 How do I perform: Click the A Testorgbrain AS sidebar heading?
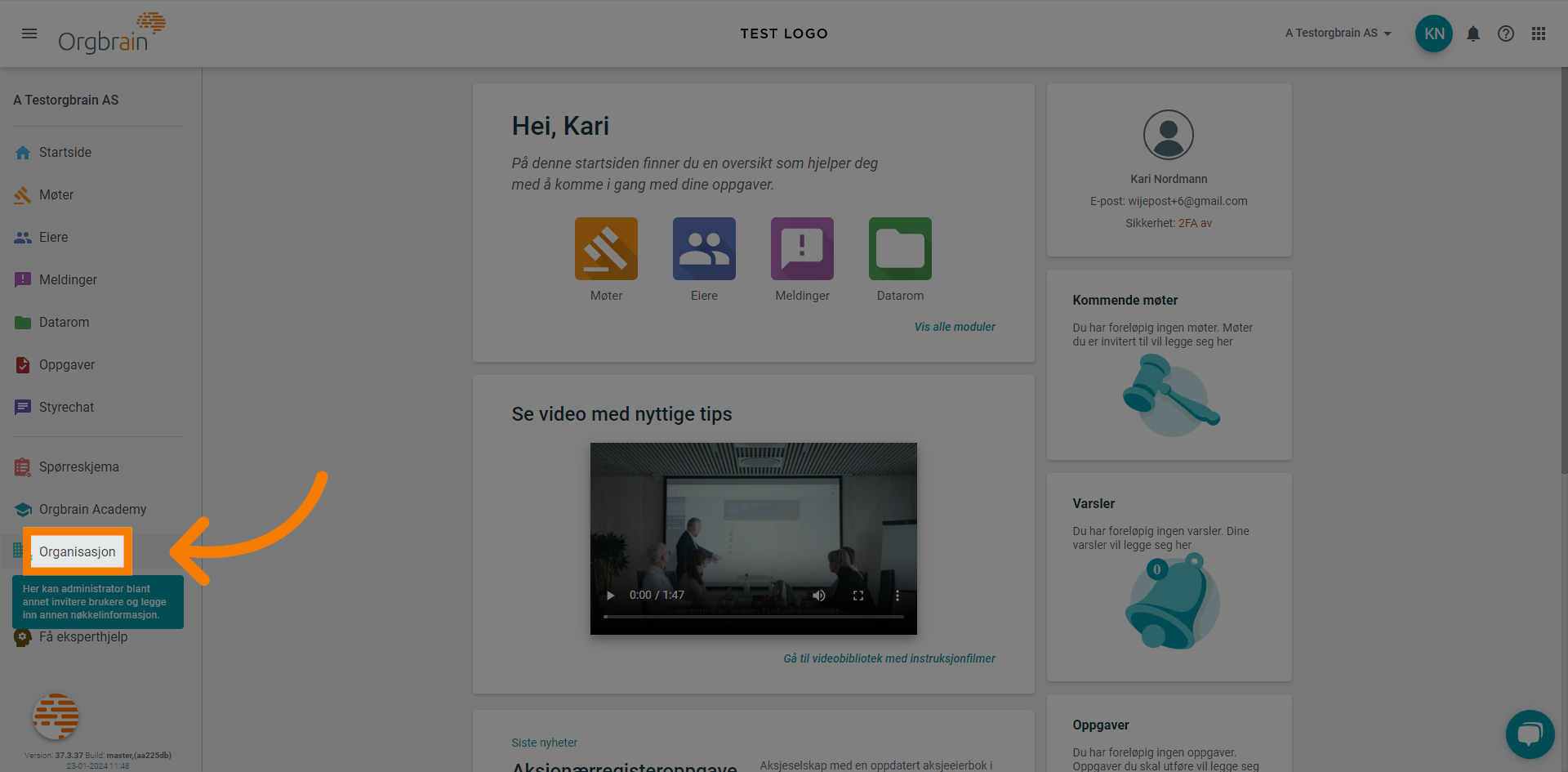coord(66,100)
